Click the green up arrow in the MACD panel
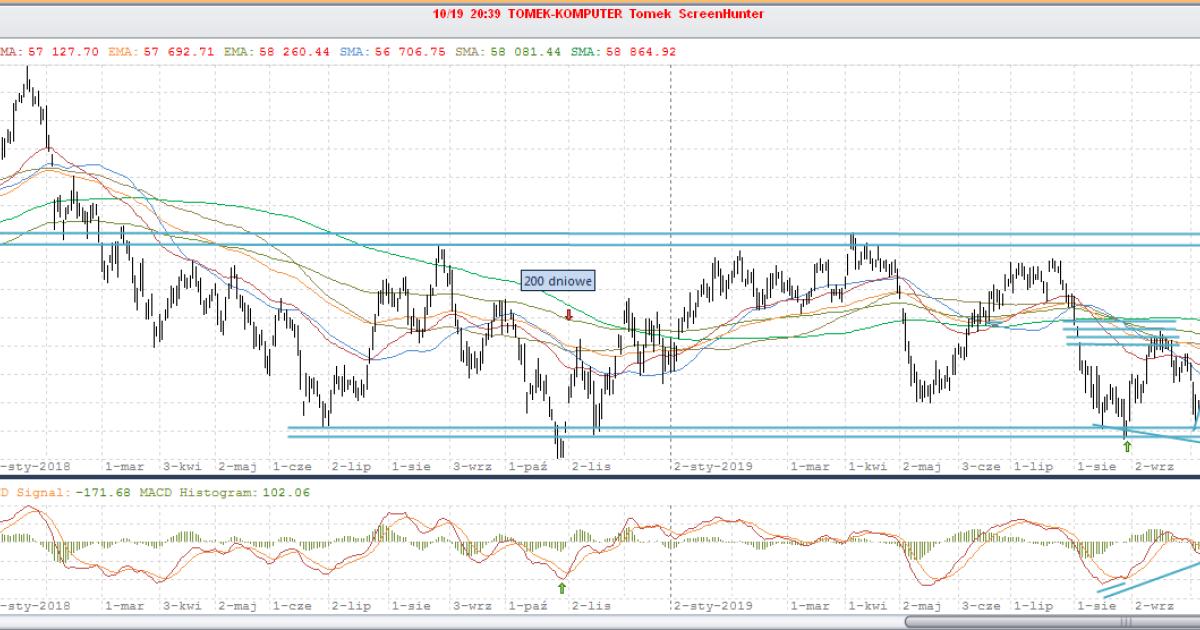 562,588
